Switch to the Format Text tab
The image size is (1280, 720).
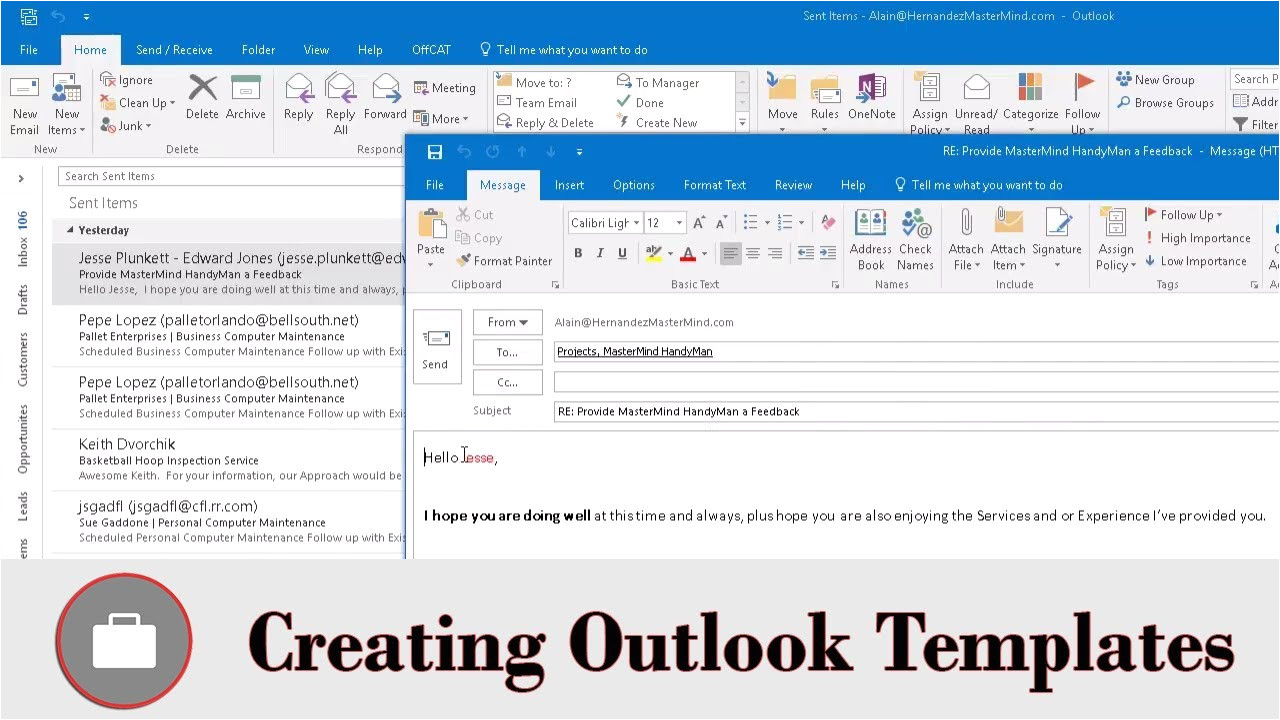tap(714, 185)
